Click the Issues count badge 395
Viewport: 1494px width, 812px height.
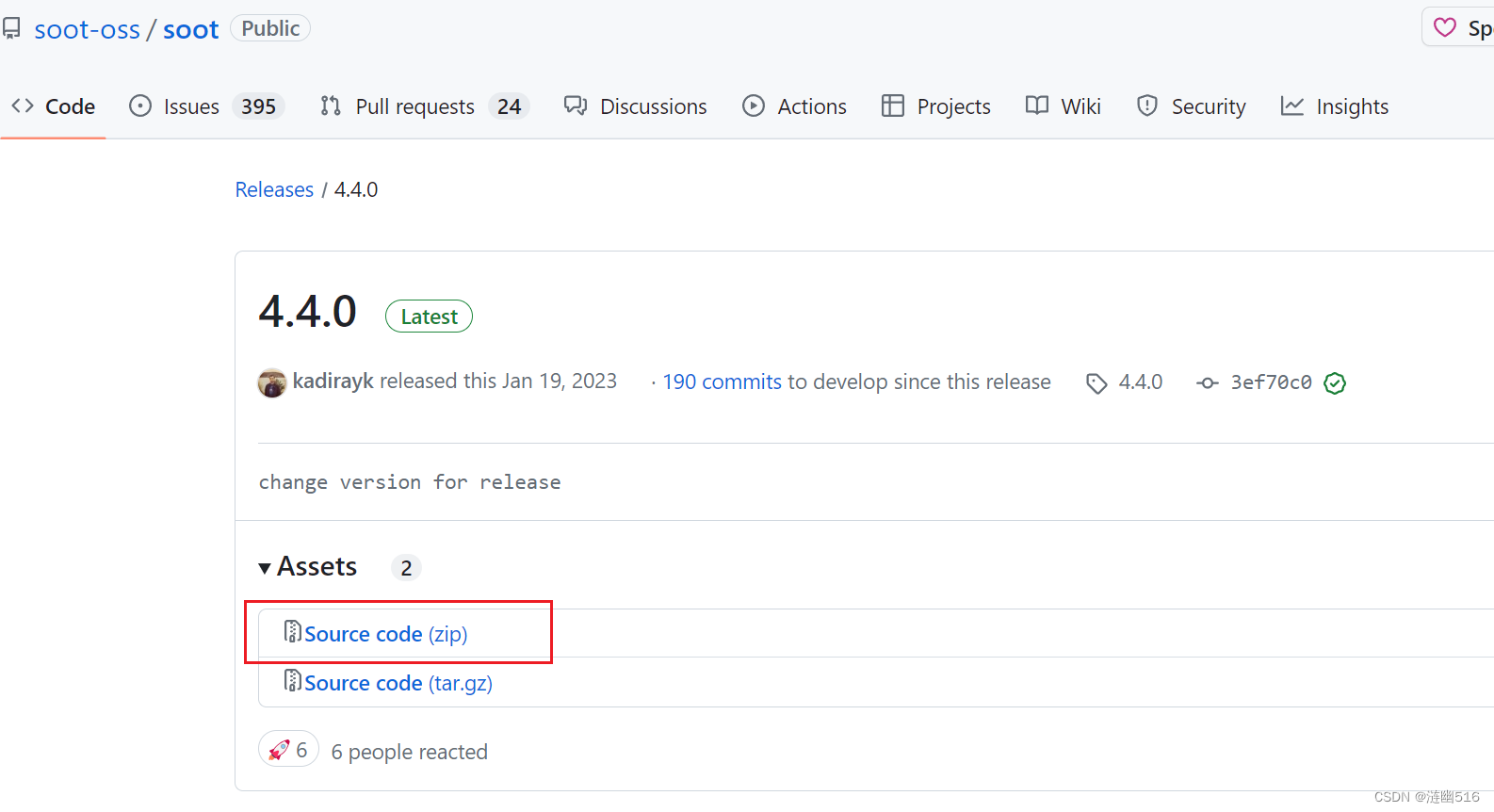pyautogui.click(x=258, y=106)
